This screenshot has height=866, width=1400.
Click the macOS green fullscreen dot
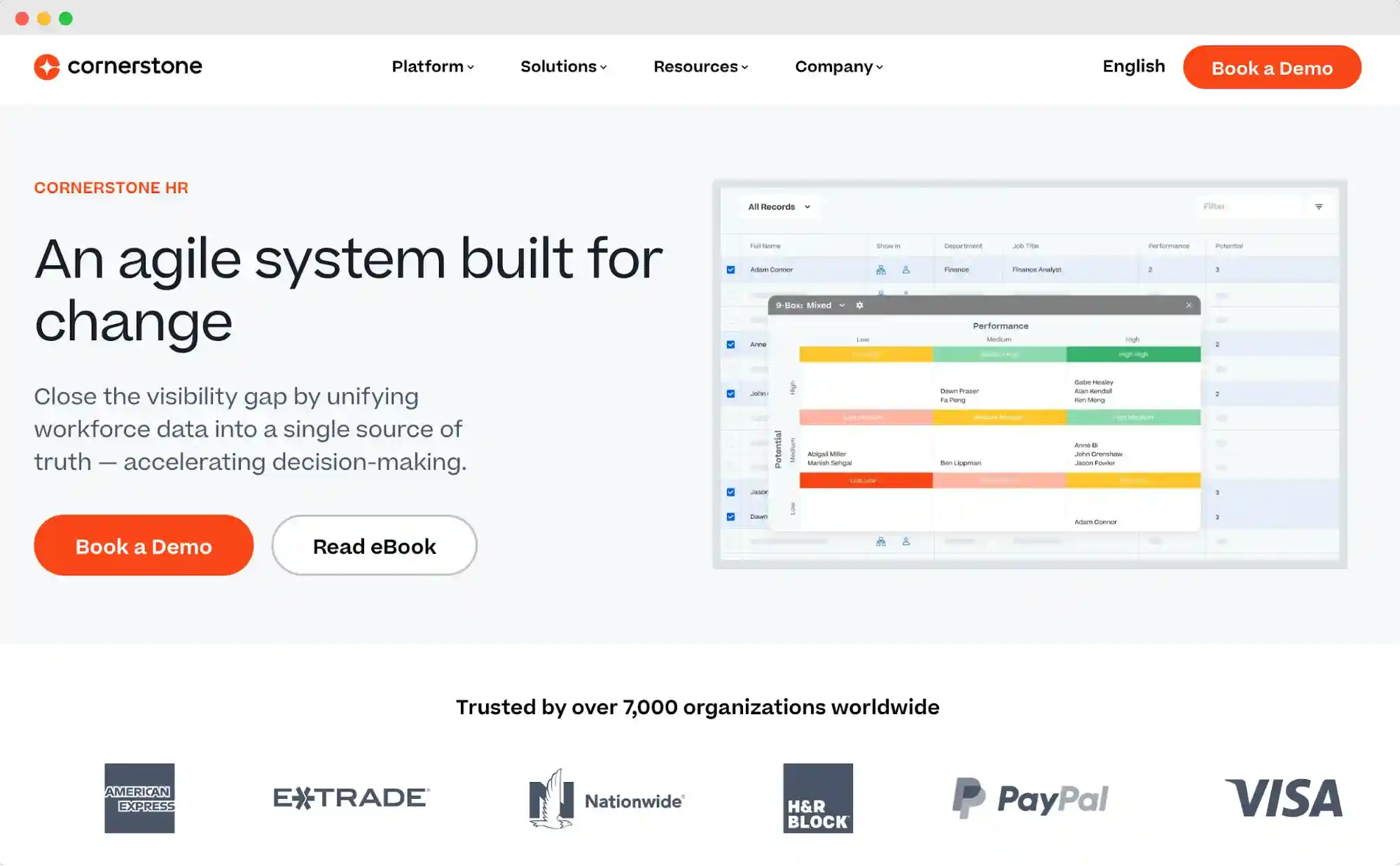click(66, 18)
